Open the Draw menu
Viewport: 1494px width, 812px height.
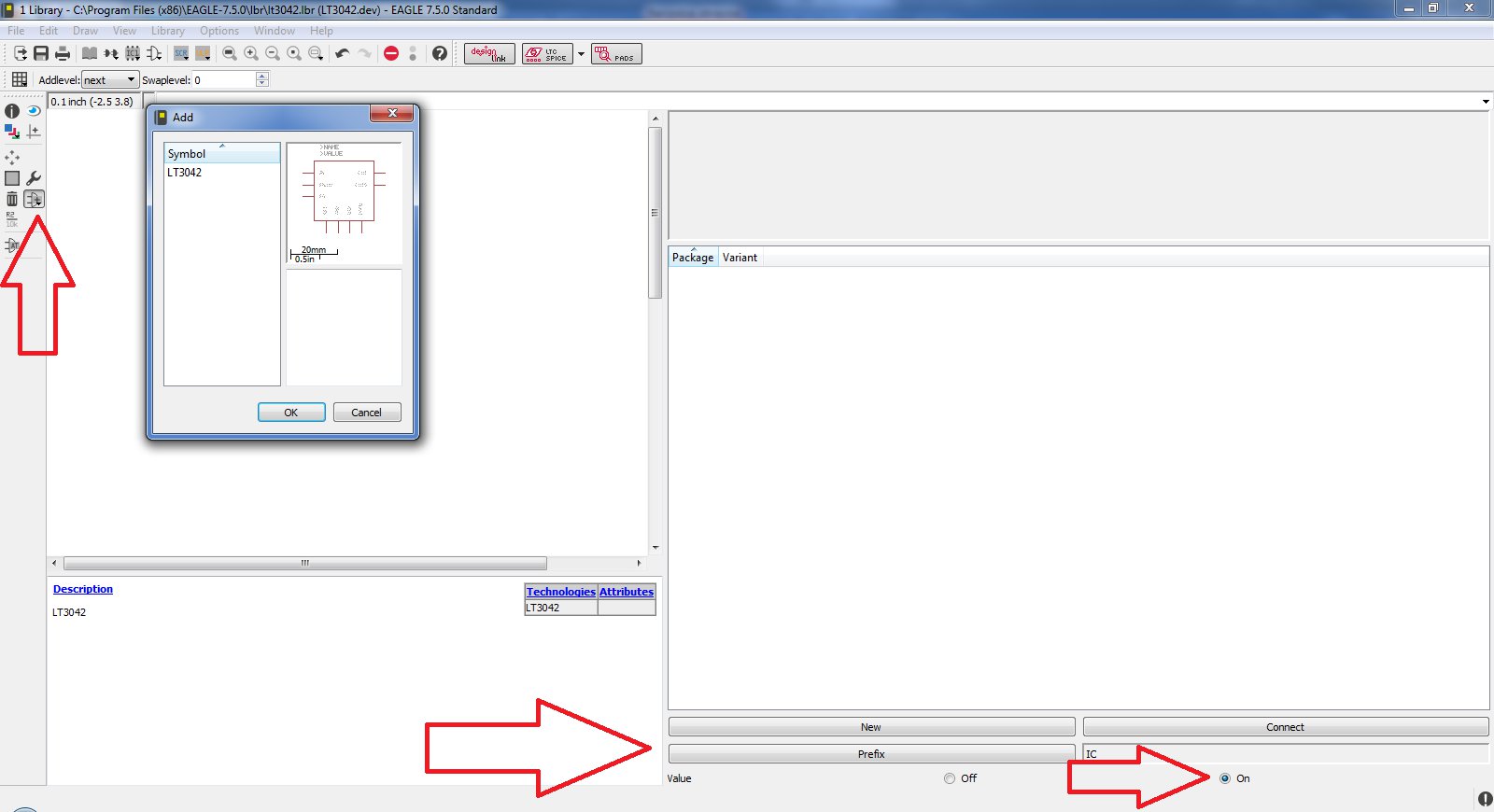tap(85, 31)
